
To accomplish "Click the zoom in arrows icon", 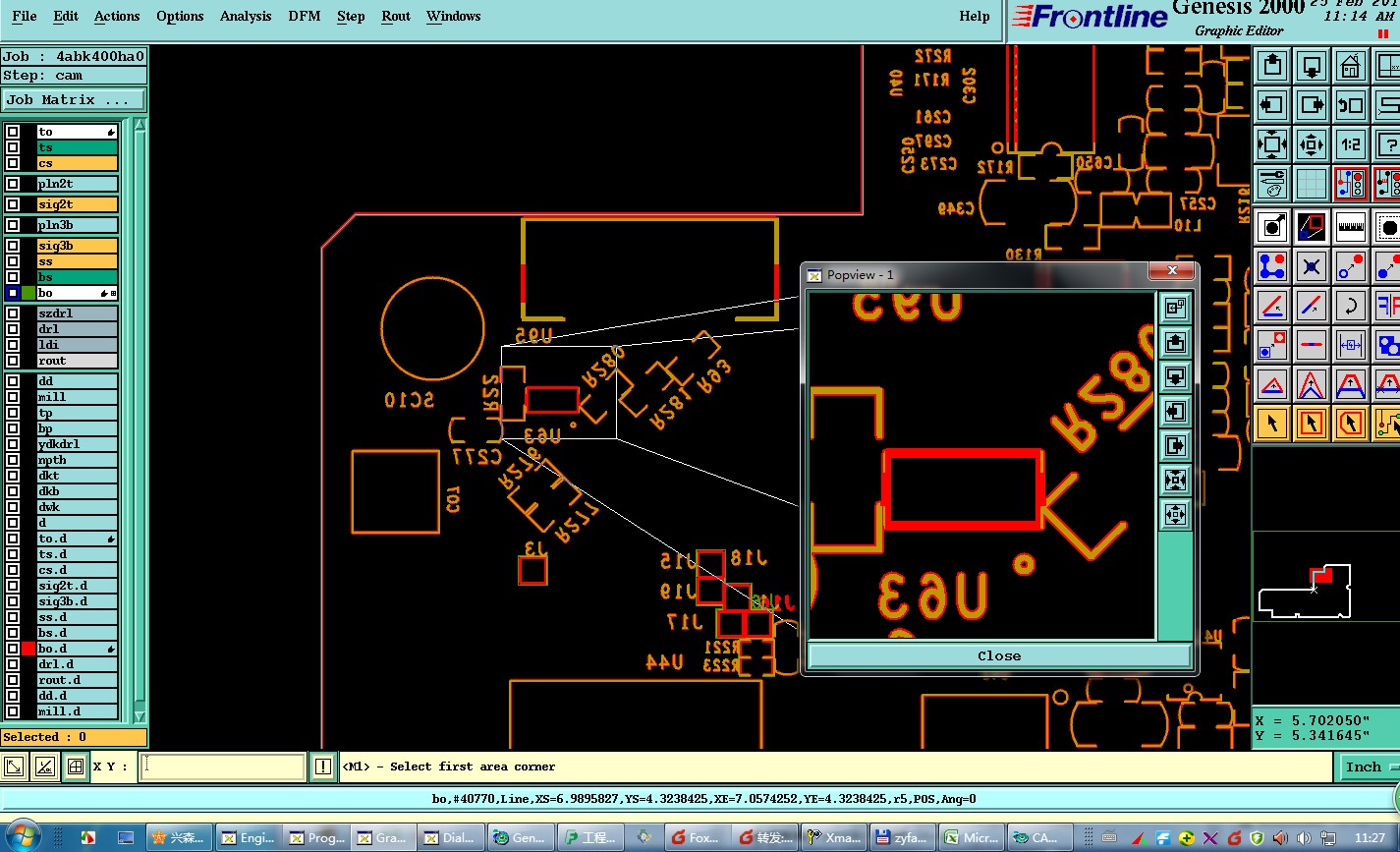I will [x=1312, y=143].
